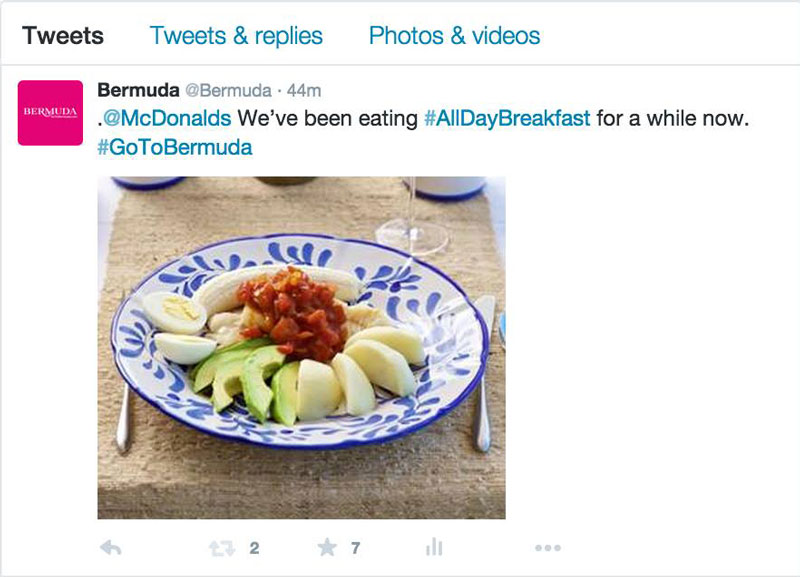View tweet activity bar-chart icon

pyautogui.click(x=434, y=548)
